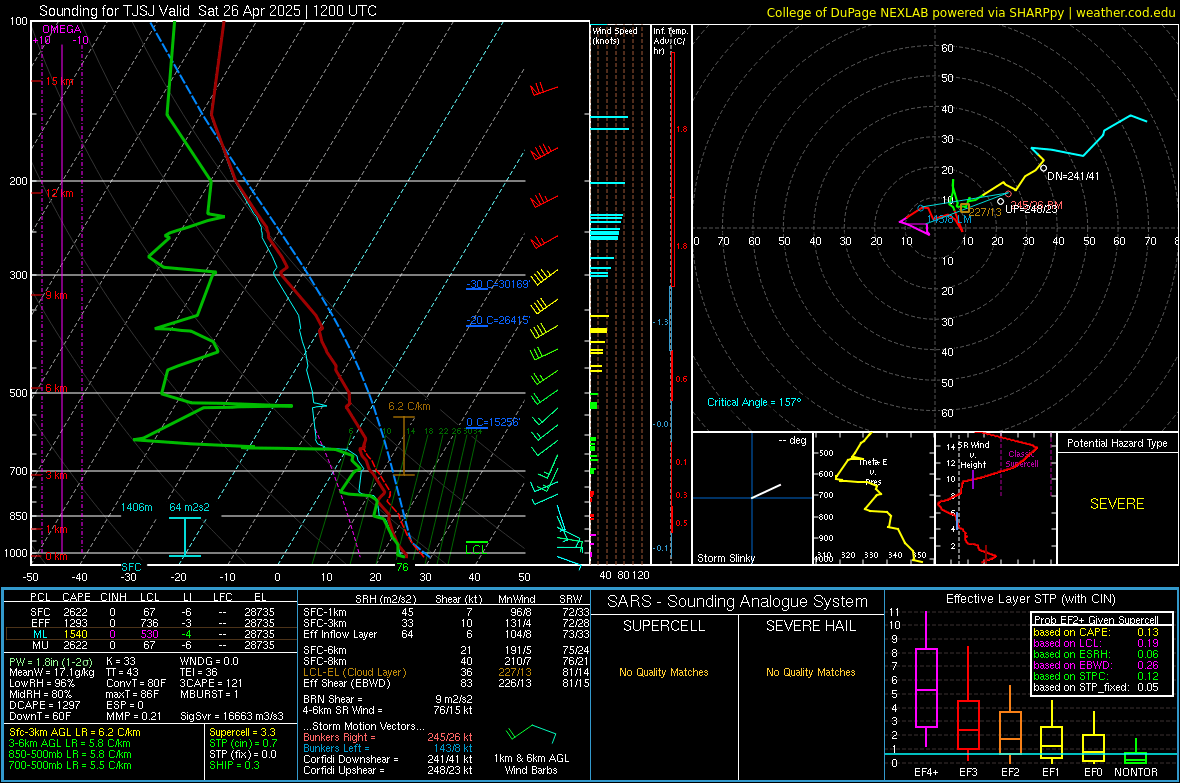Click the 64 m2s2 helicity label

(x=189, y=507)
